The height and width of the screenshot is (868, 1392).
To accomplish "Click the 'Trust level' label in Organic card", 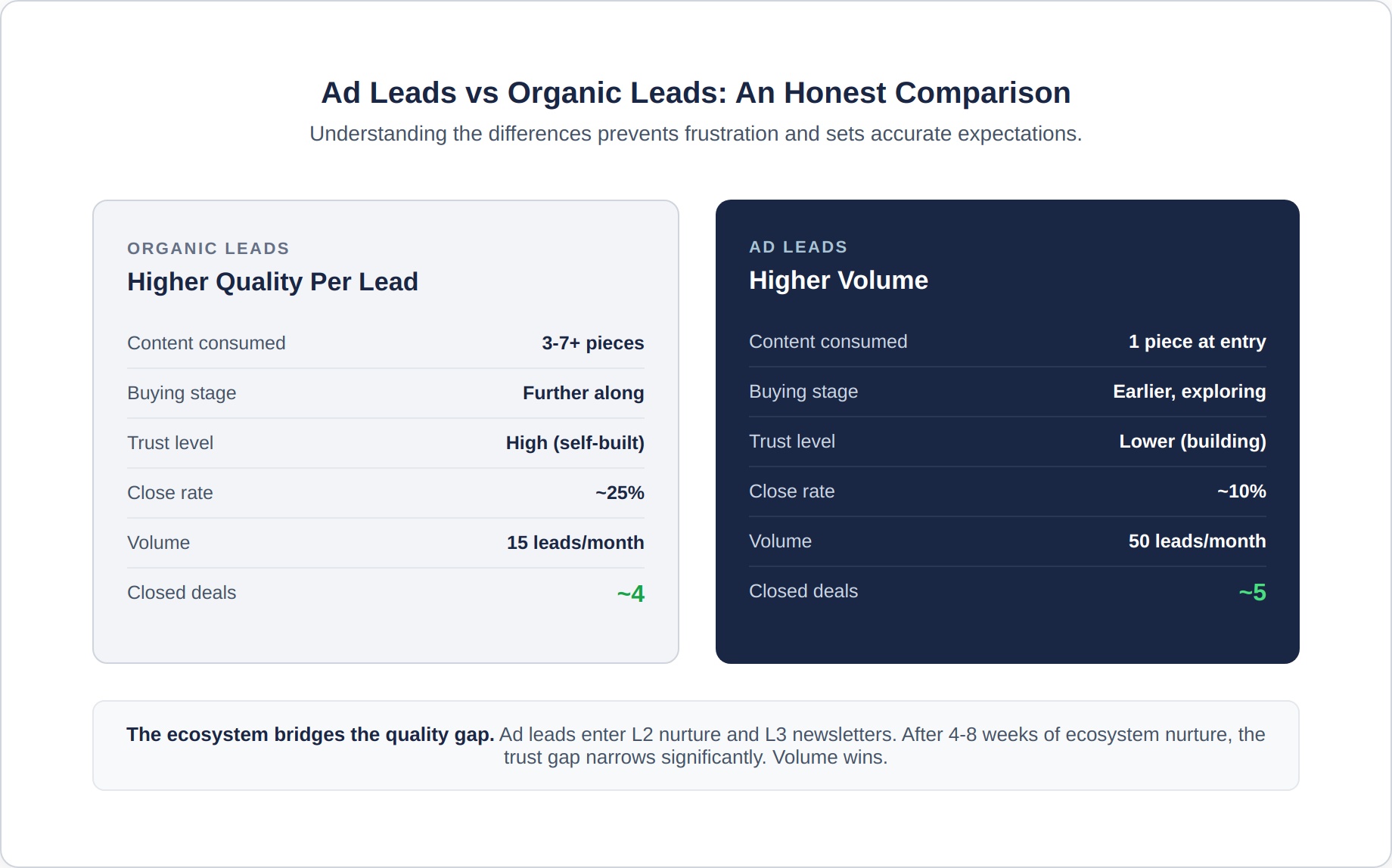I will (x=170, y=443).
